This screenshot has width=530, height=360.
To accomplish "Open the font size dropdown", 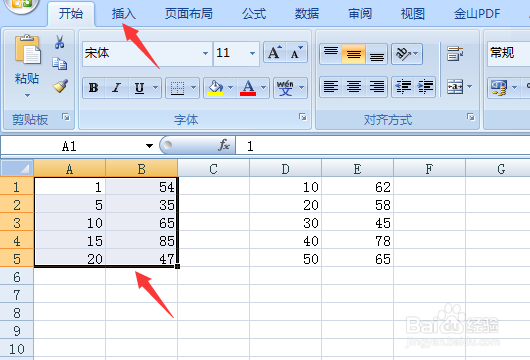I will [252, 53].
